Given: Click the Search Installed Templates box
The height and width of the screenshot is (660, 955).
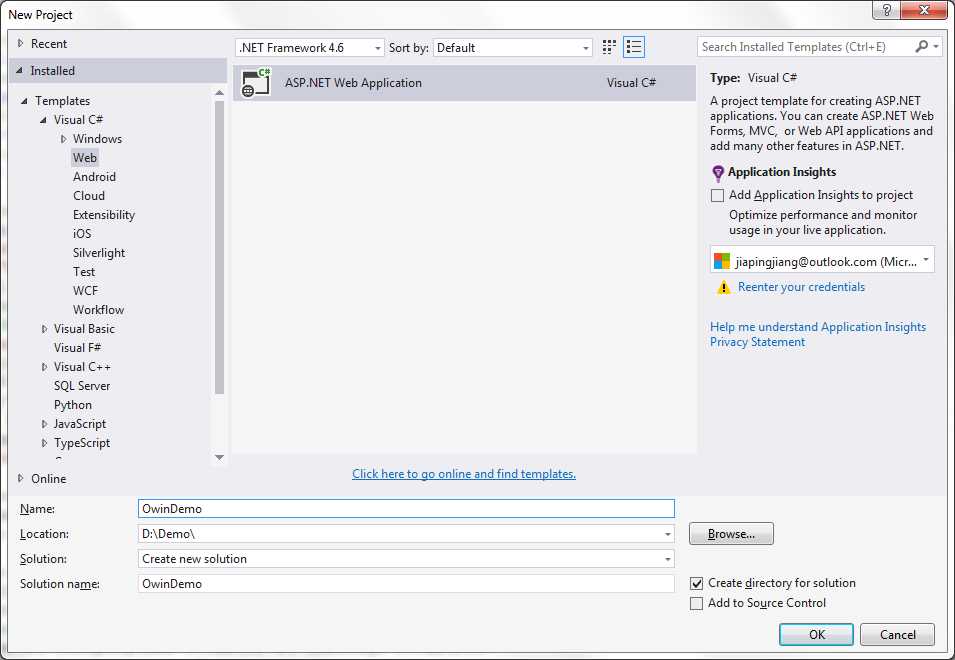Looking at the screenshot, I should click(x=805, y=47).
